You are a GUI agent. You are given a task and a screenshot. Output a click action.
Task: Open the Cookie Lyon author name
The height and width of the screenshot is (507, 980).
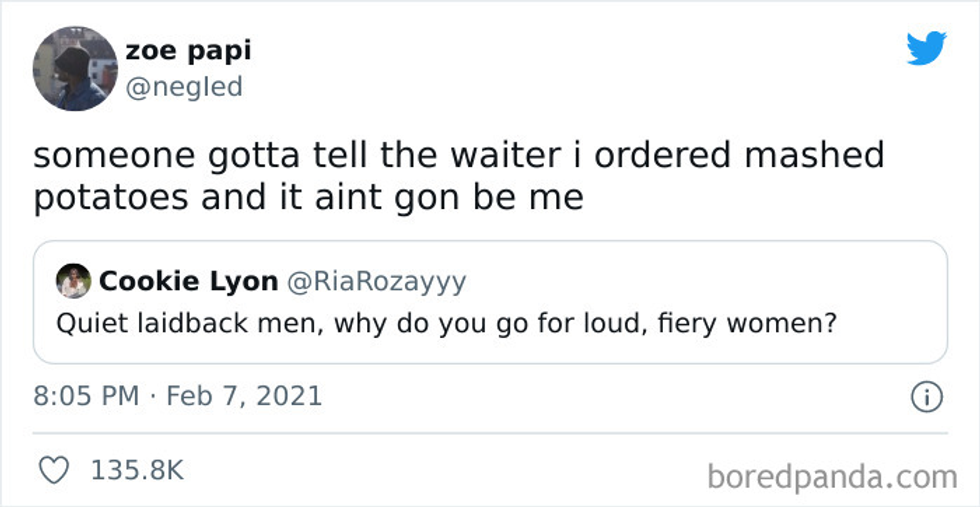[188, 282]
